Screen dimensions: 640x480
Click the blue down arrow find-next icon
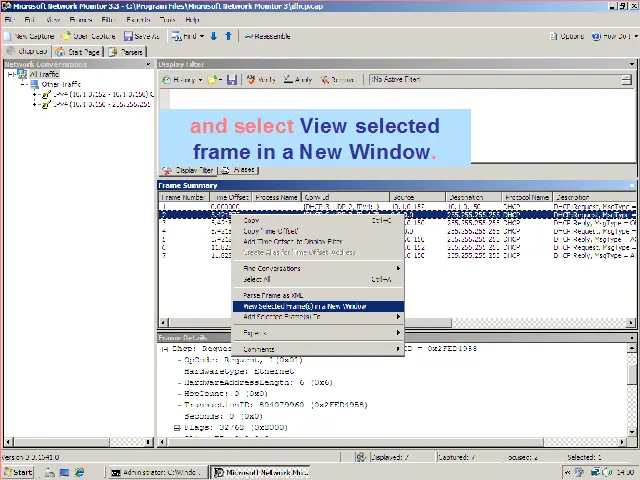(213, 36)
